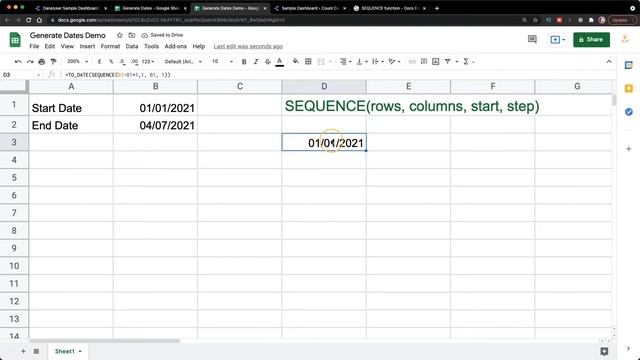Open the Format menu
Viewport: 640px width, 360px height.
(110, 47)
